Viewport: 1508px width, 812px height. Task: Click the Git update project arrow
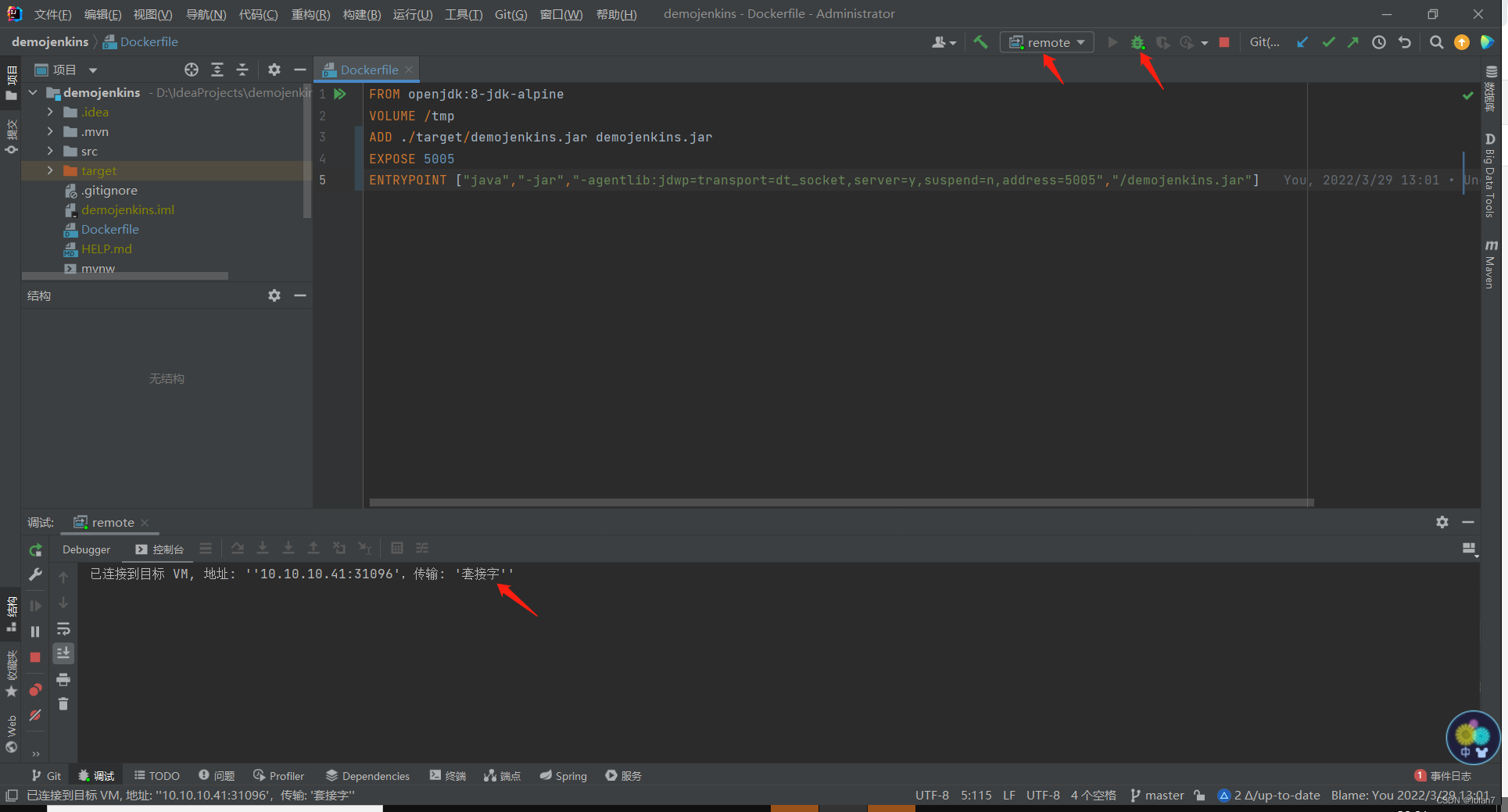(1302, 42)
